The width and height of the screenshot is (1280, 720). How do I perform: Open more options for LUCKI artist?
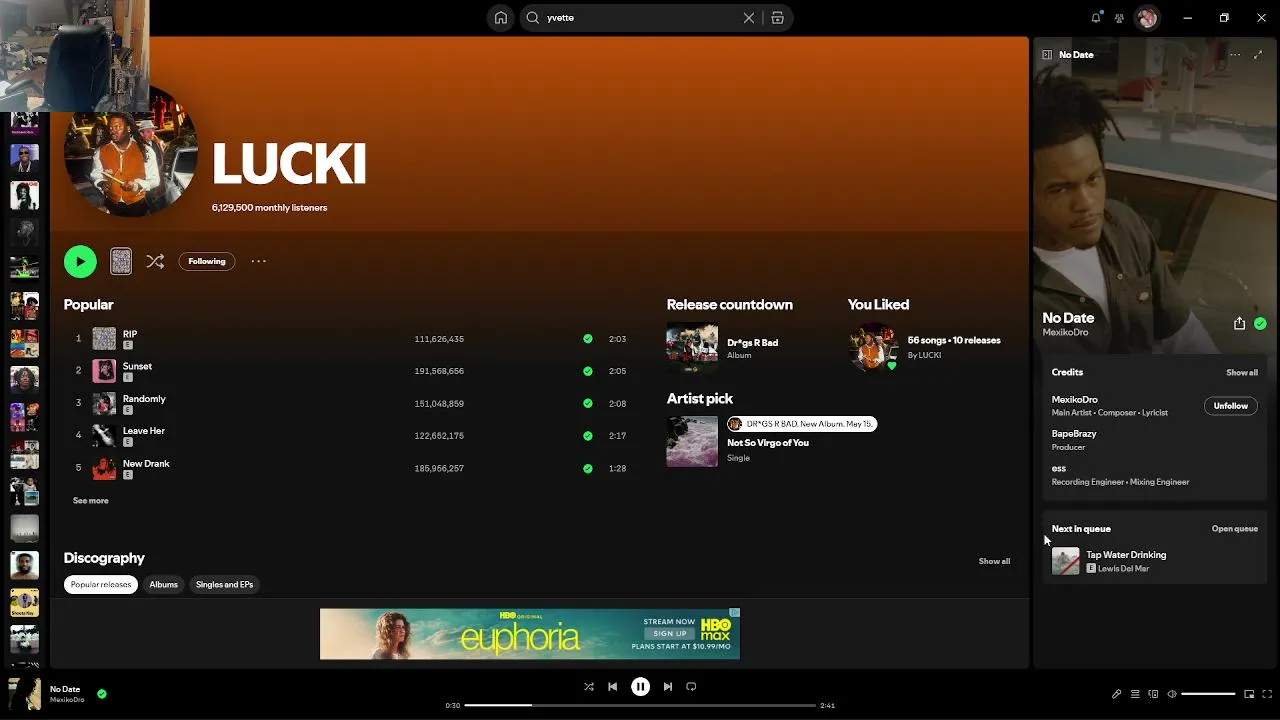(x=259, y=261)
